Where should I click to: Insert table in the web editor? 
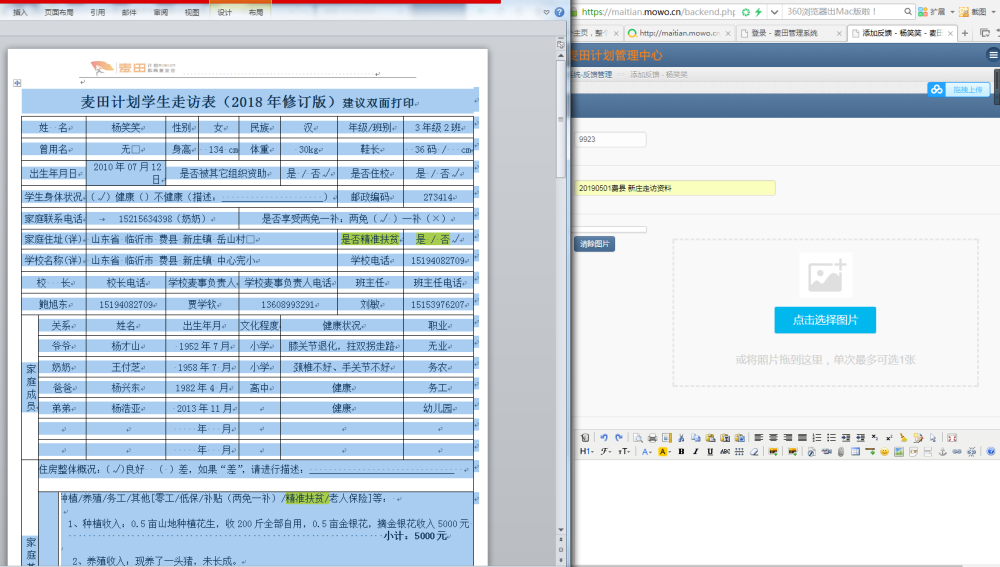[855, 452]
